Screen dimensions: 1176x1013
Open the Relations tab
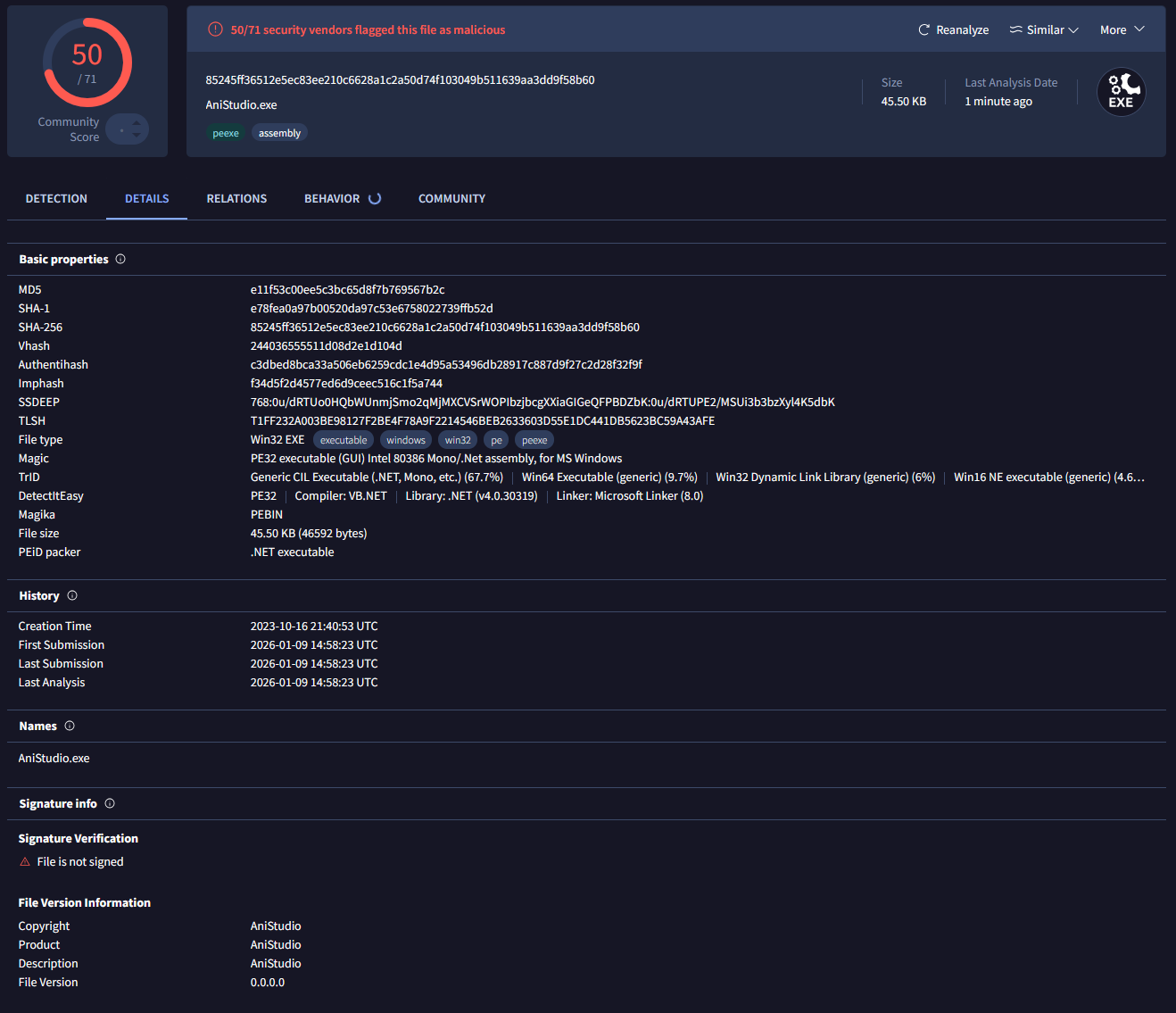[x=236, y=198]
